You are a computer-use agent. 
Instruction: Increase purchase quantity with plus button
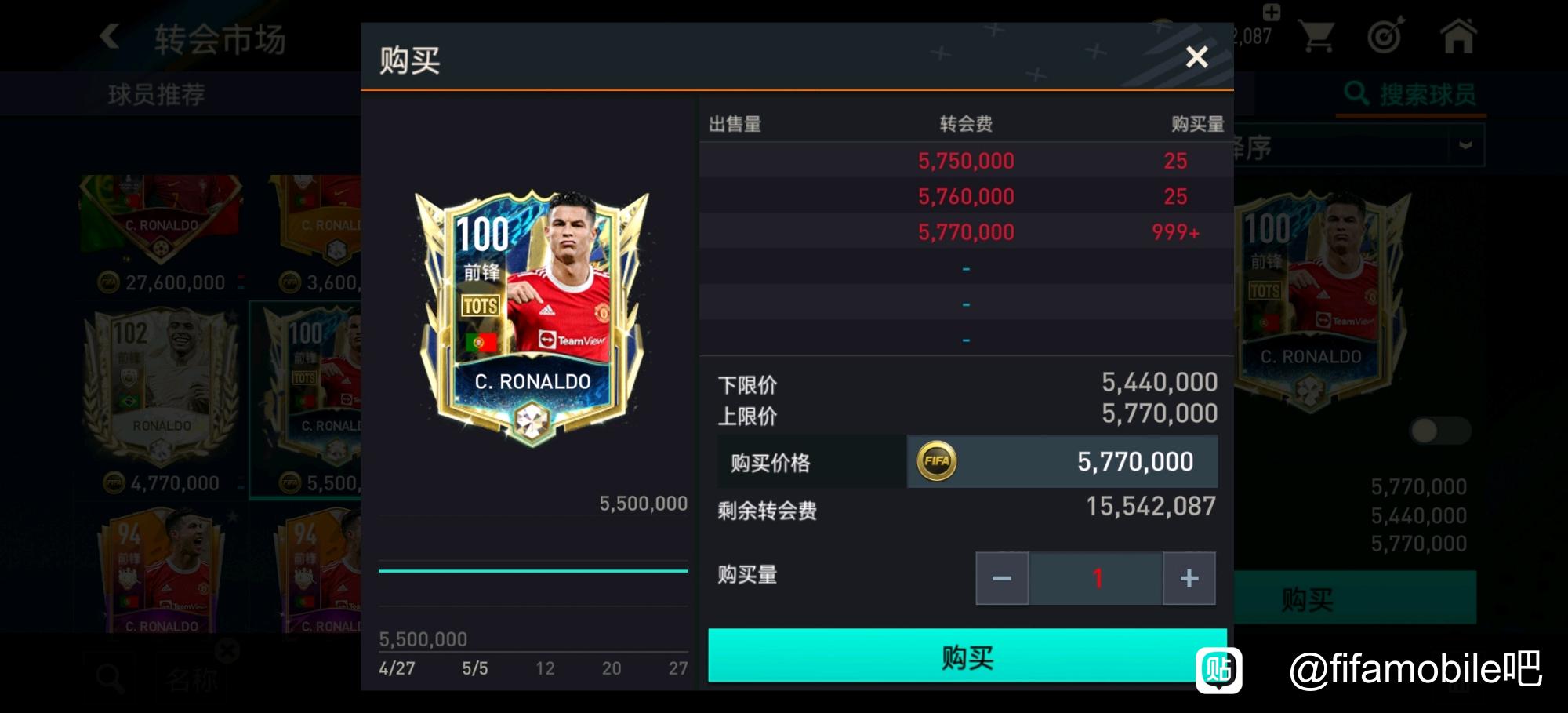point(1189,578)
